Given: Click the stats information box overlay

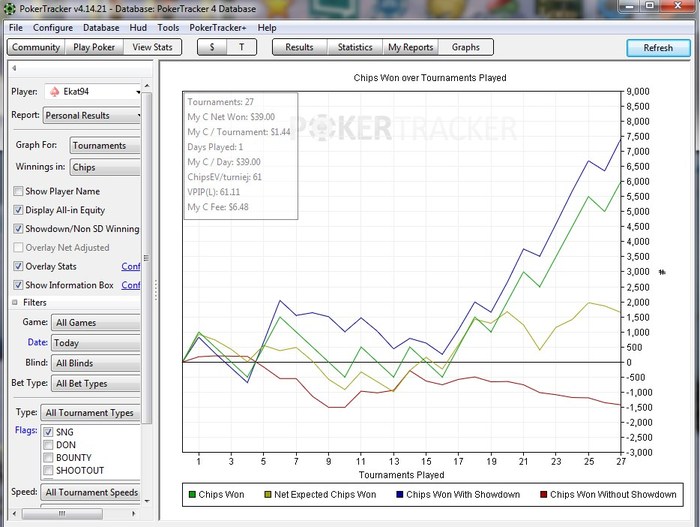Looking at the screenshot, I should click(x=241, y=155).
